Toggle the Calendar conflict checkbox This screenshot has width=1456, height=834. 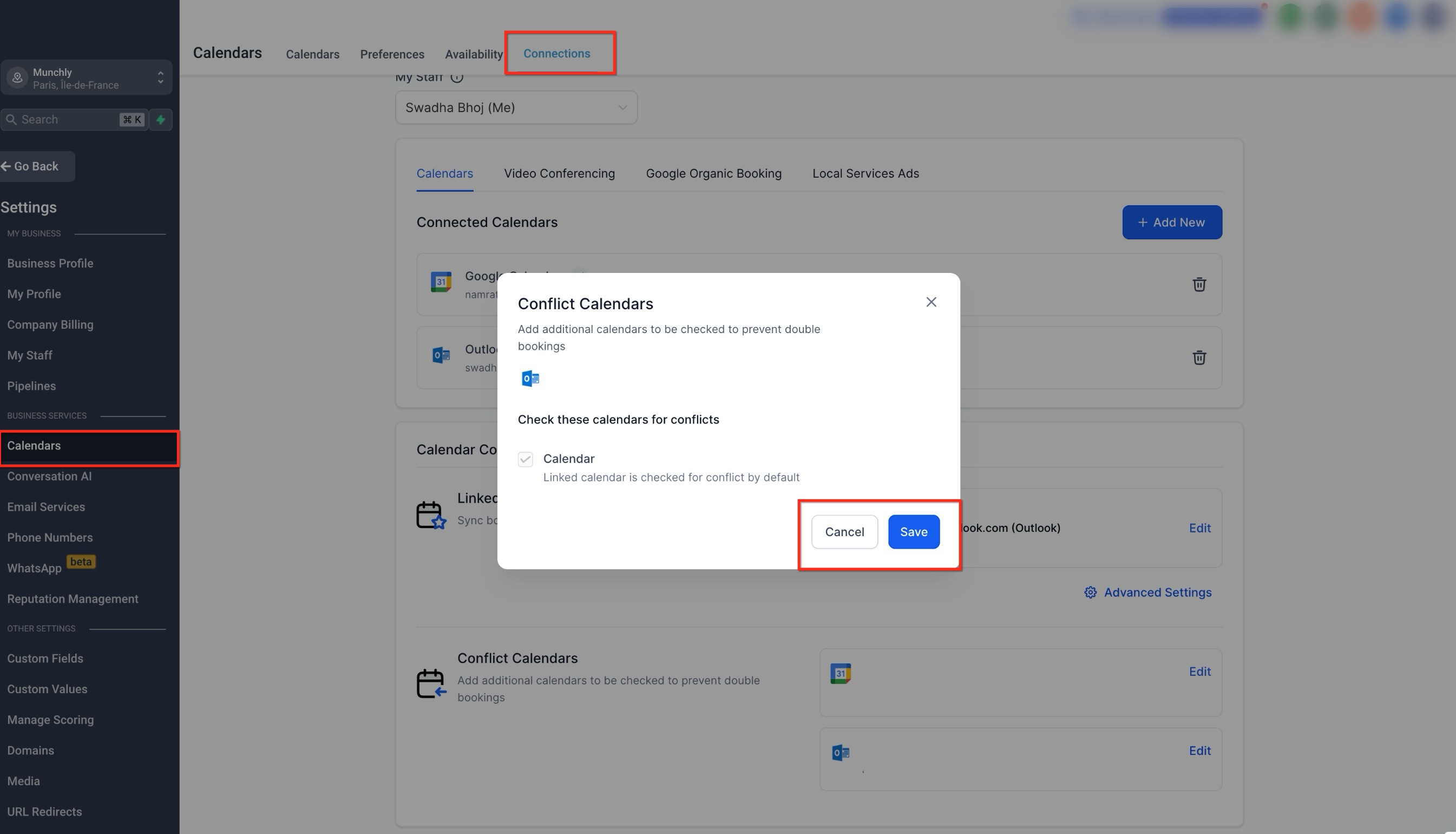[526, 459]
